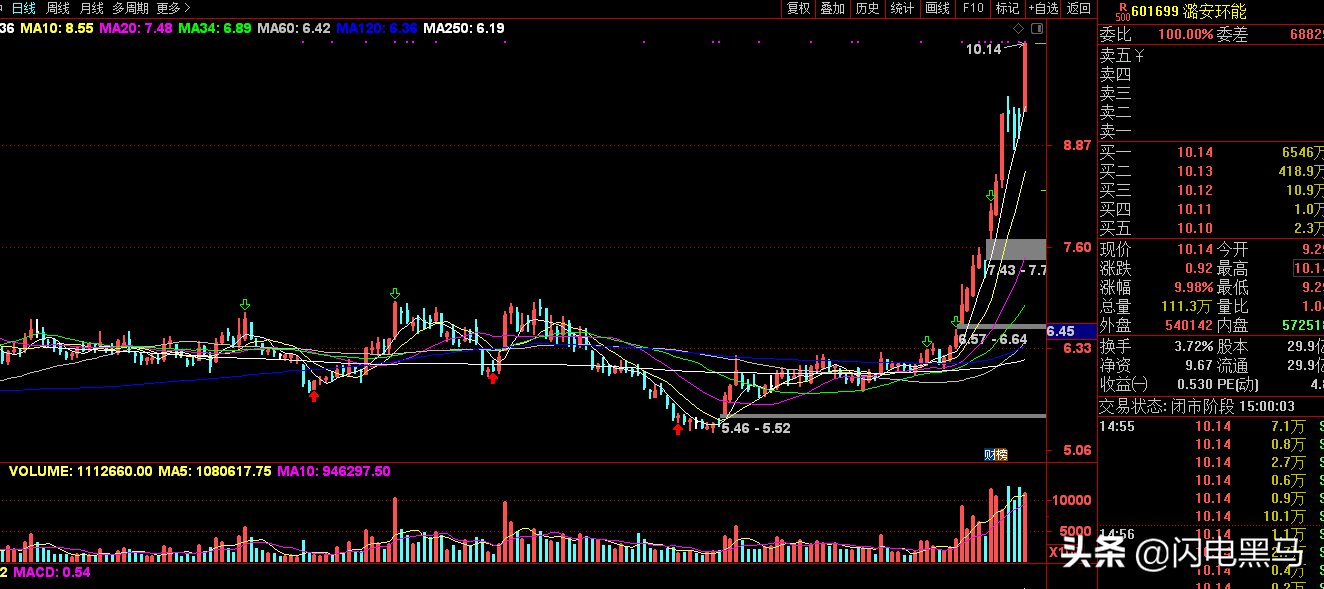1324x589 pixels.
Task: Click the 财榜 marker on chart
Action: [x=995, y=454]
